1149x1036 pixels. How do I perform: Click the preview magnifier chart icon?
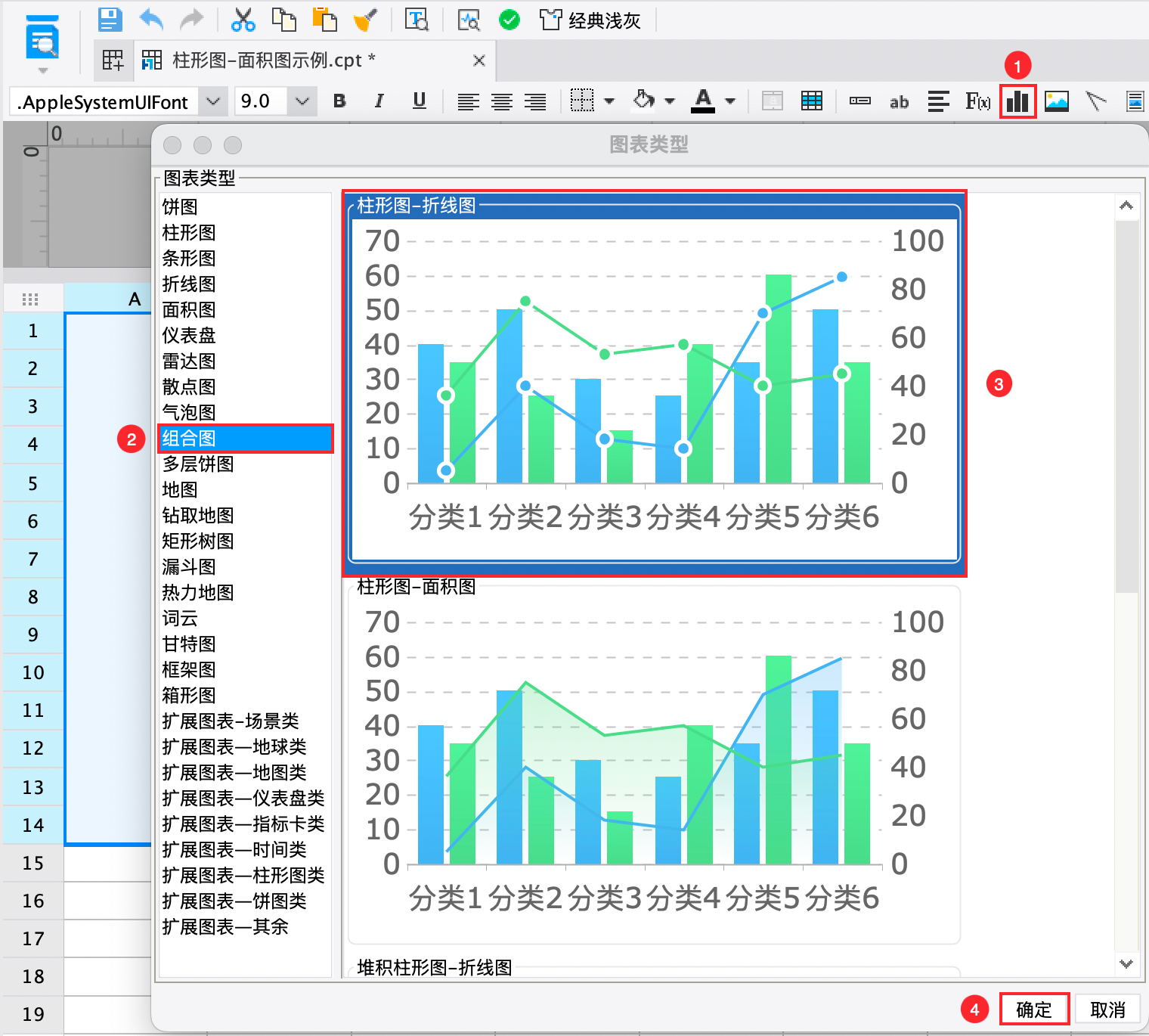(469, 20)
